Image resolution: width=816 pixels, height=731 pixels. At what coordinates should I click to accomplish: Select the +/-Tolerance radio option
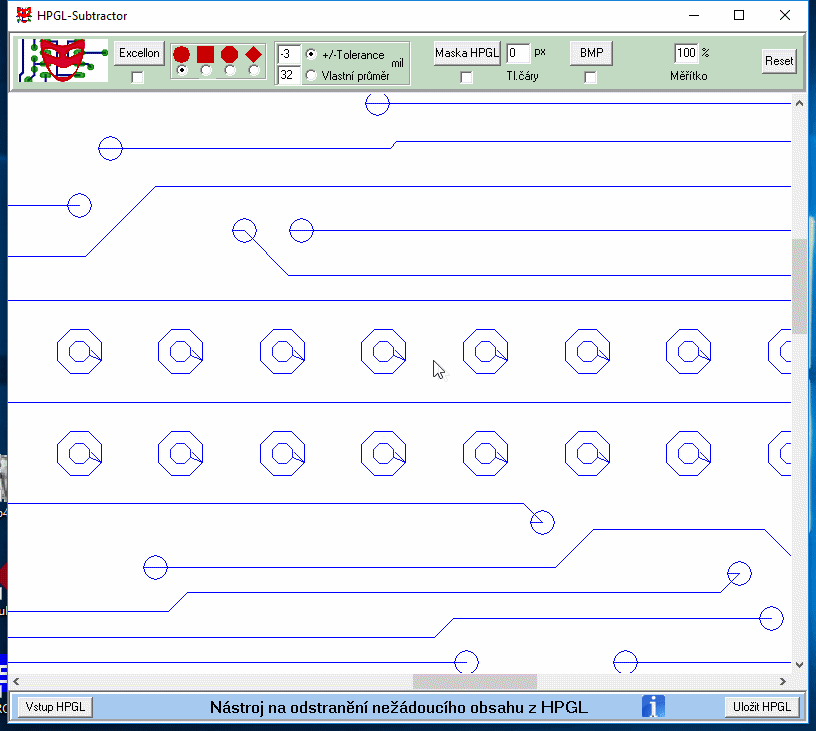point(311,54)
